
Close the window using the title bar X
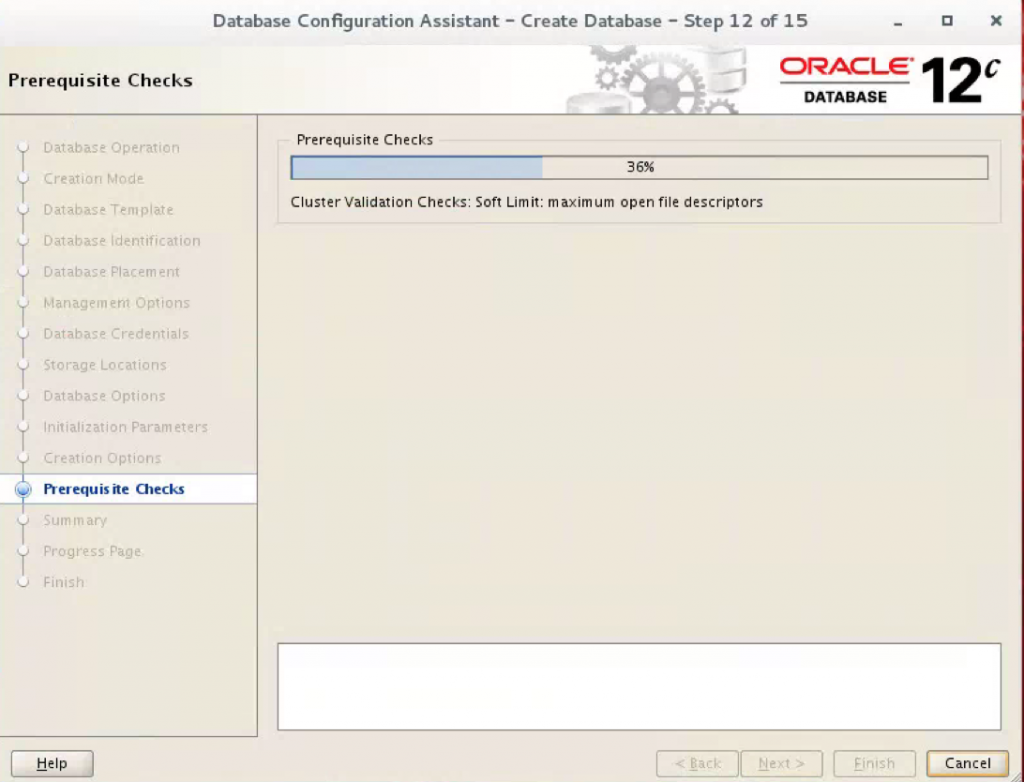(x=995, y=21)
